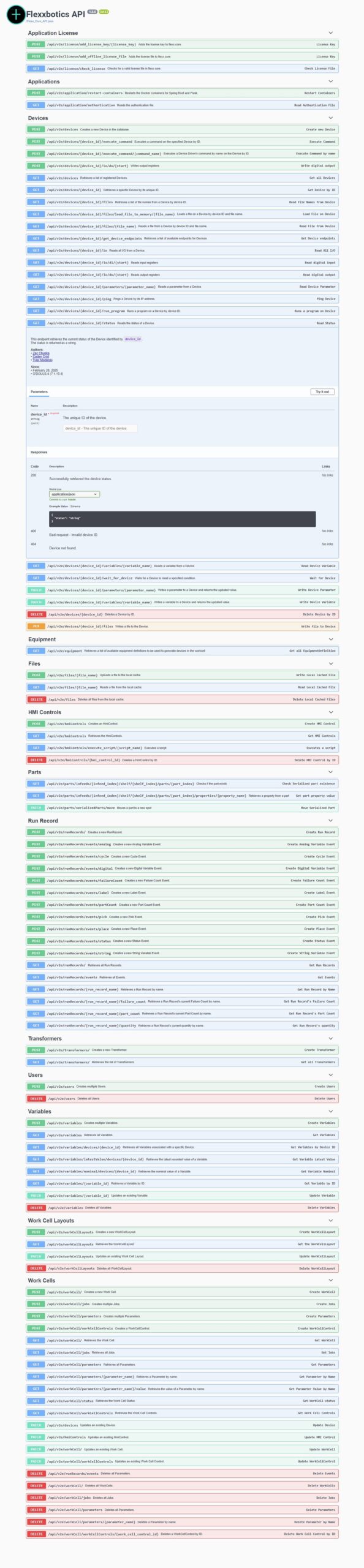Viewport: 364px width, 1568px height.
Task: Expand the Delete Work Cell Control by ID operation
Action: click(182, 1534)
